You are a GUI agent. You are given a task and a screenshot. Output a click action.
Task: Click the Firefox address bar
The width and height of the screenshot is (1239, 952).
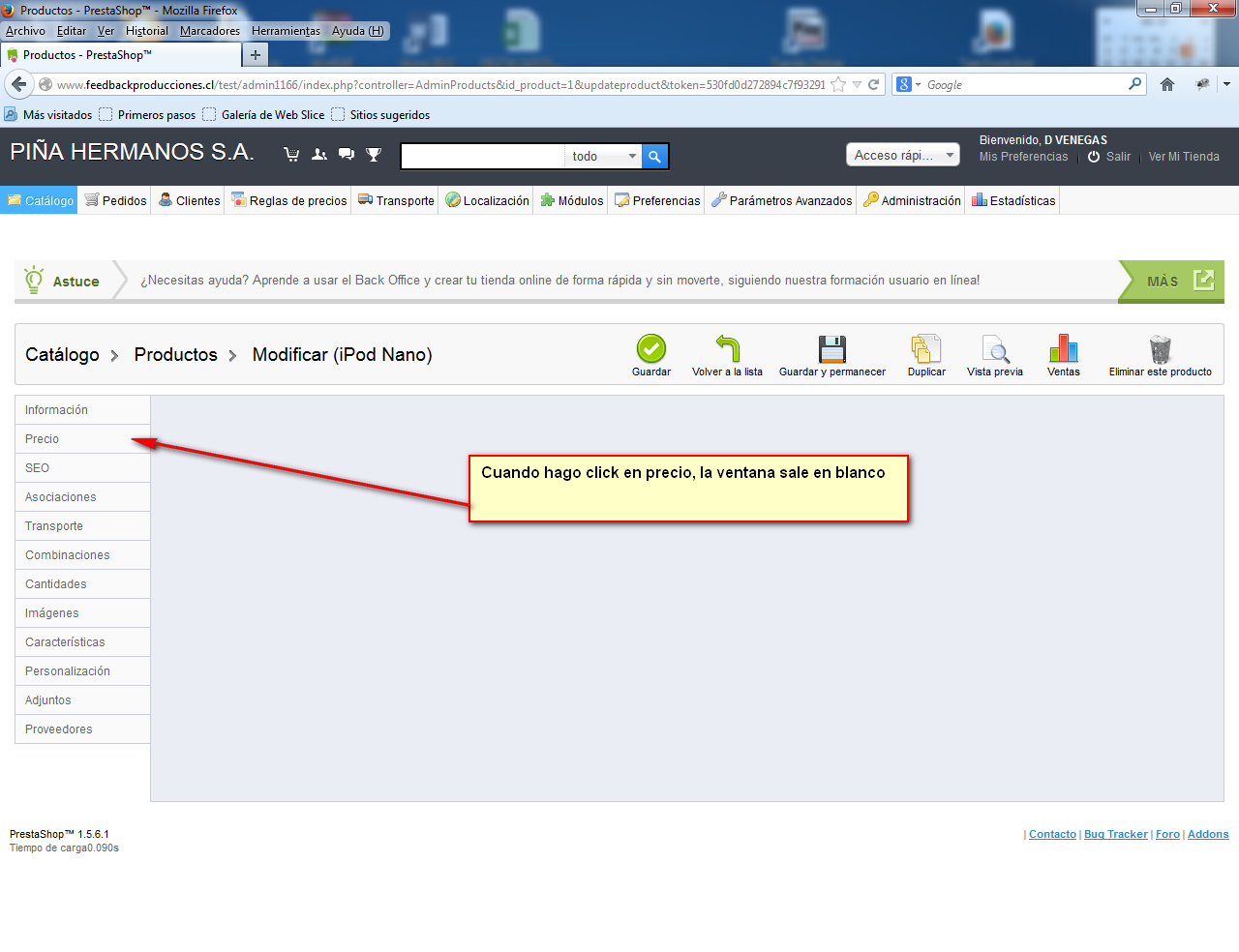[x=440, y=84]
